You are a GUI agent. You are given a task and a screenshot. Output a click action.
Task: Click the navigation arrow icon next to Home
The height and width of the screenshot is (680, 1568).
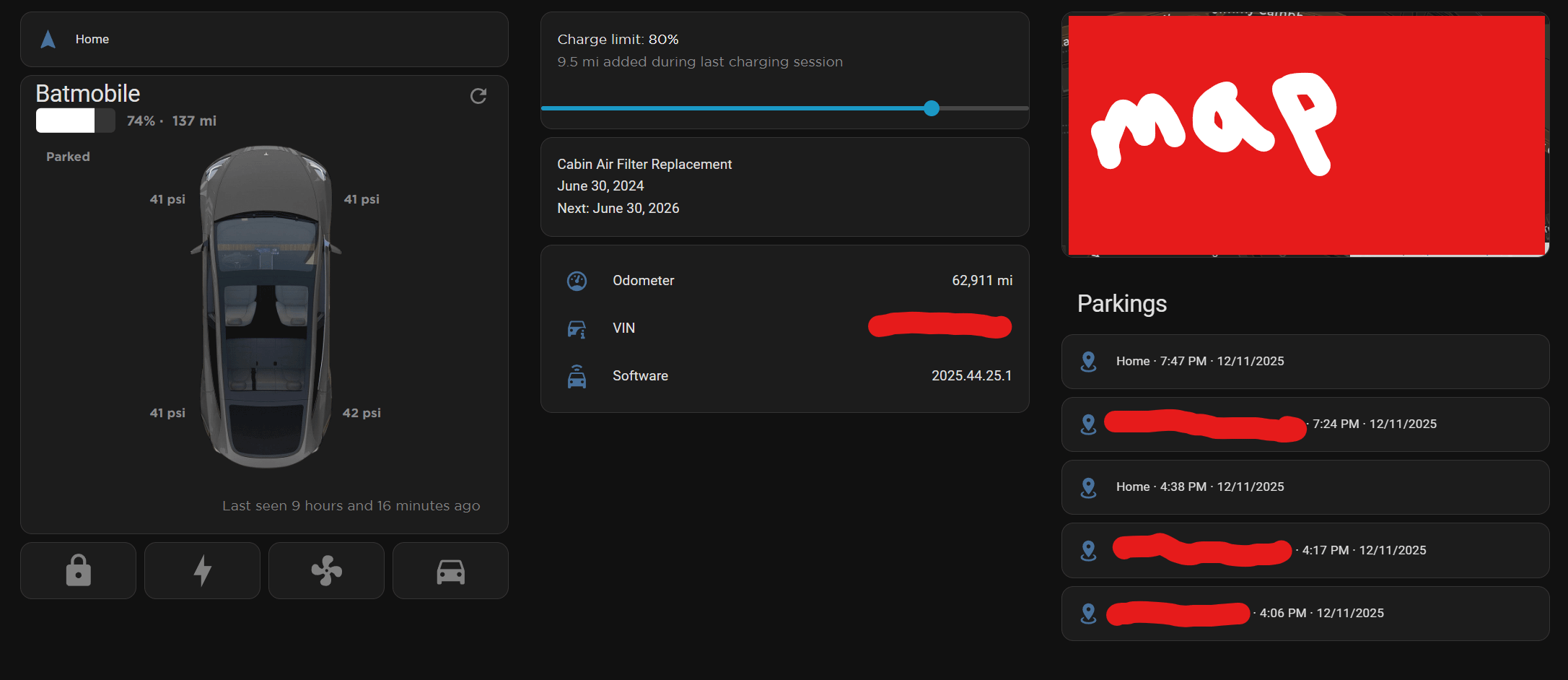48,39
